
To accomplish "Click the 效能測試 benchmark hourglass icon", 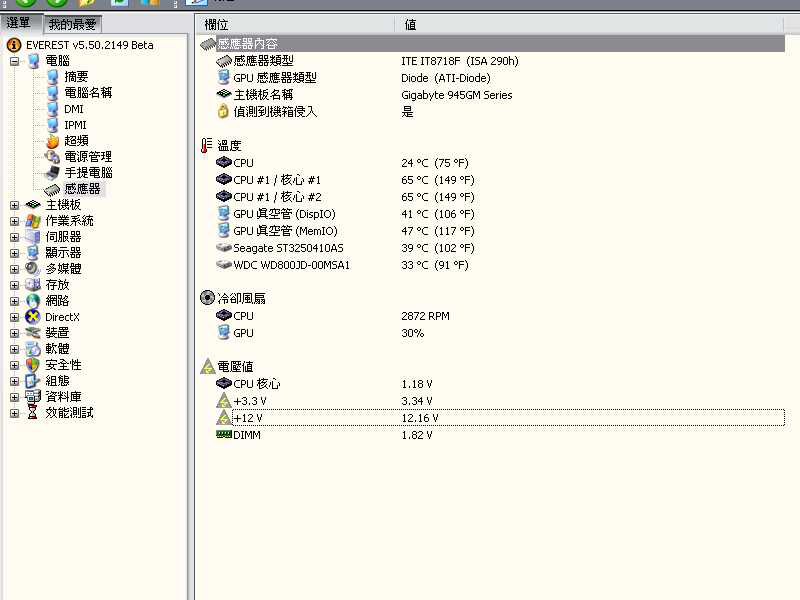I will pyautogui.click(x=33, y=413).
